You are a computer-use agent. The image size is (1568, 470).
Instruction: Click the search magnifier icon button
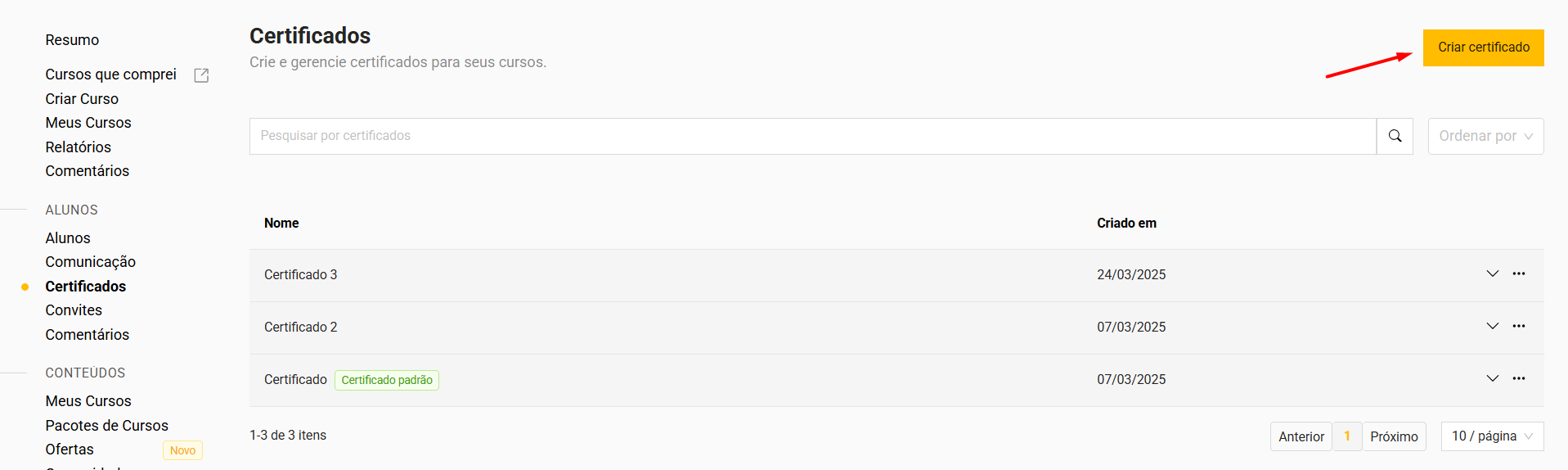click(x=1395, y=136)
